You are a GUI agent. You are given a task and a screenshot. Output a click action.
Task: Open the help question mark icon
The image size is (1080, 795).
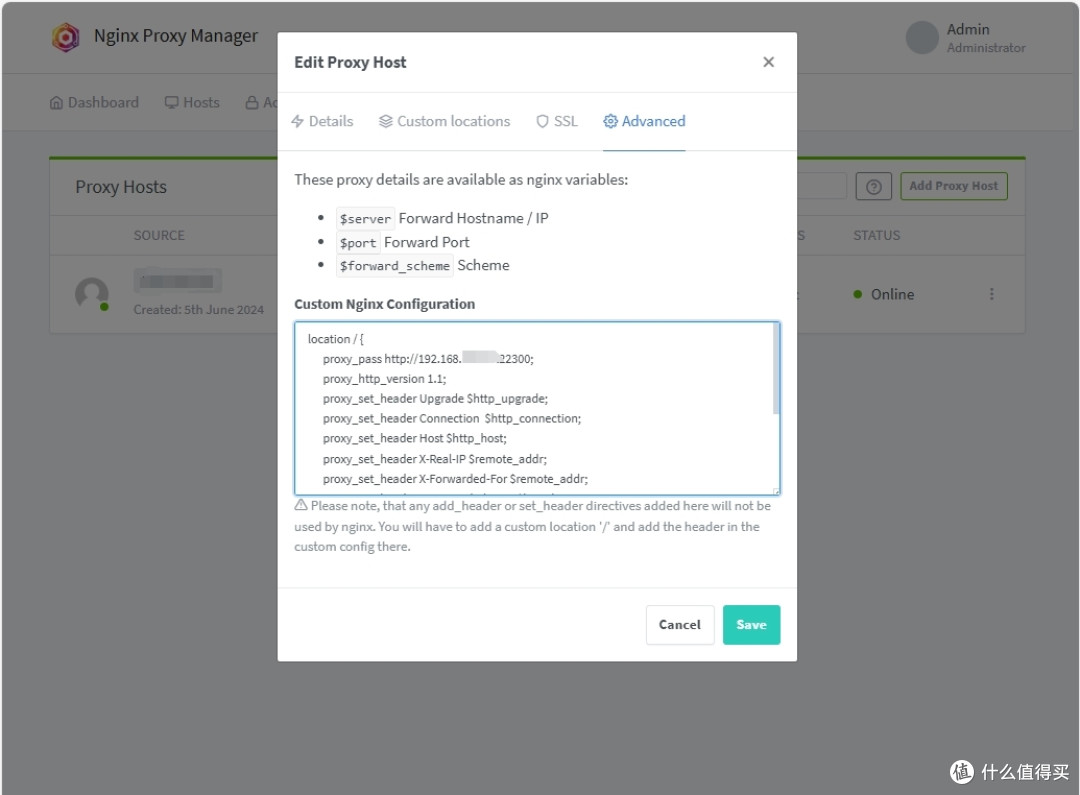874,186
